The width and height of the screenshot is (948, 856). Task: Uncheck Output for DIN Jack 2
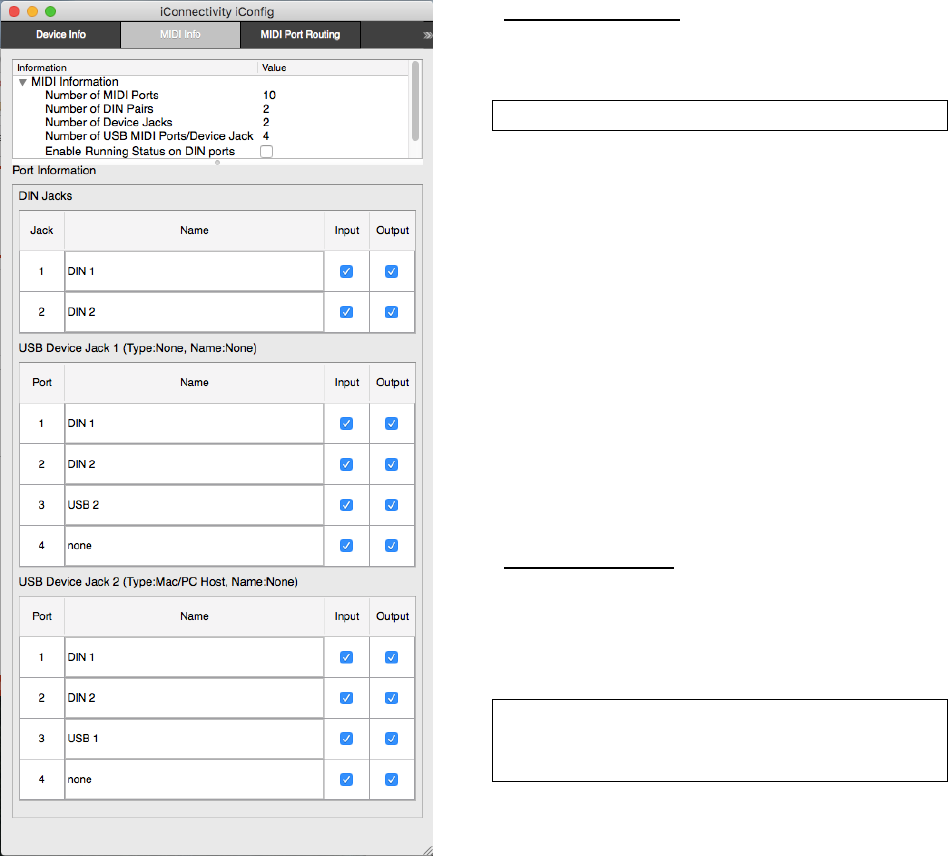(x=391, y=312)
